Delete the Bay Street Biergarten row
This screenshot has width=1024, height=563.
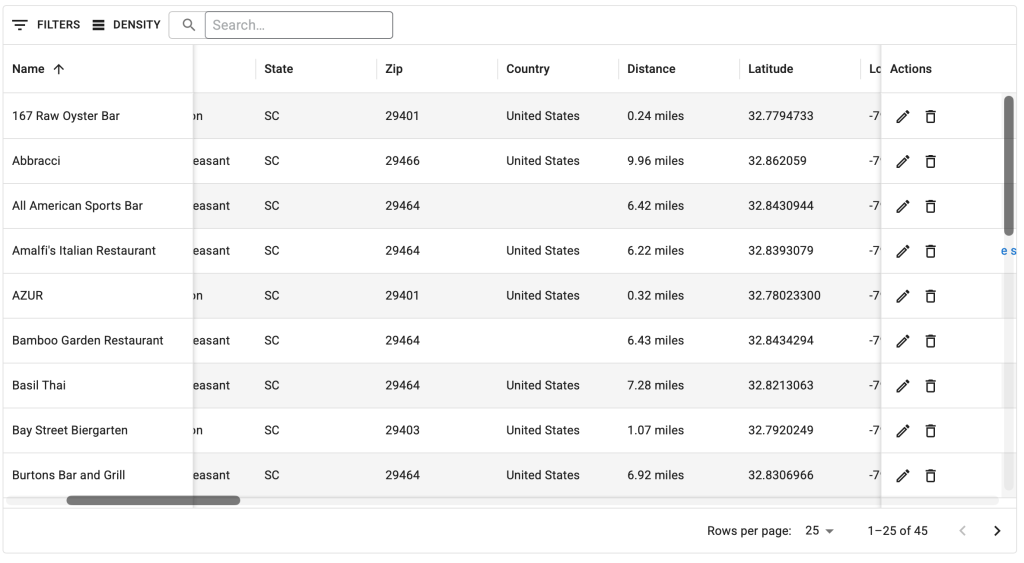[x=931, y=431]
